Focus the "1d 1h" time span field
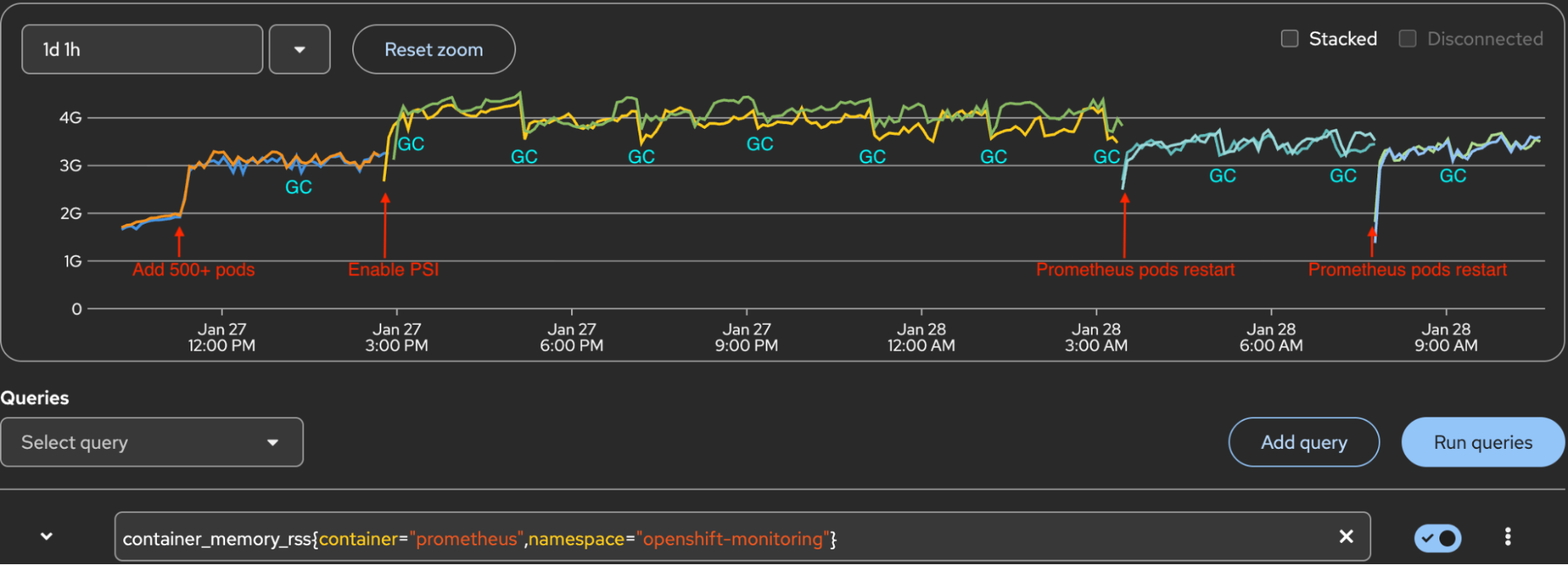 click(142, 49)
